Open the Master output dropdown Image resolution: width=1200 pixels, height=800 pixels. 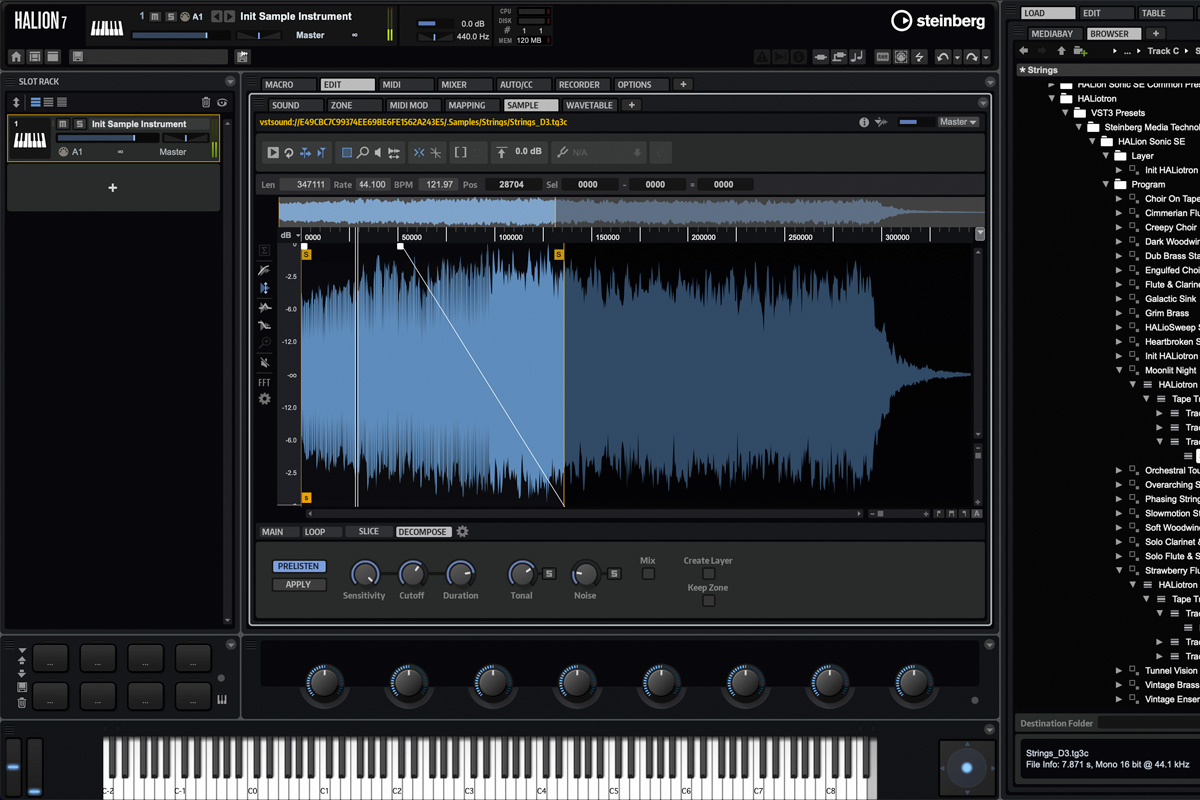point(957,122)
